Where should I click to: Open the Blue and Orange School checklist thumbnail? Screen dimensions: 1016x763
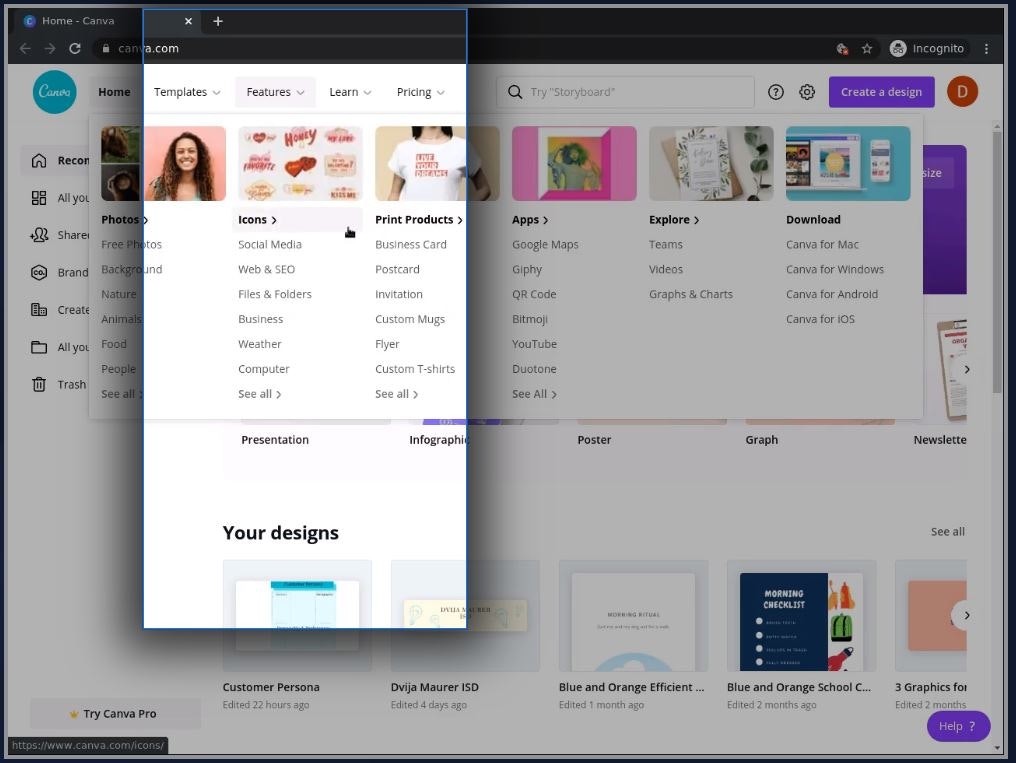tap(801, 615)
